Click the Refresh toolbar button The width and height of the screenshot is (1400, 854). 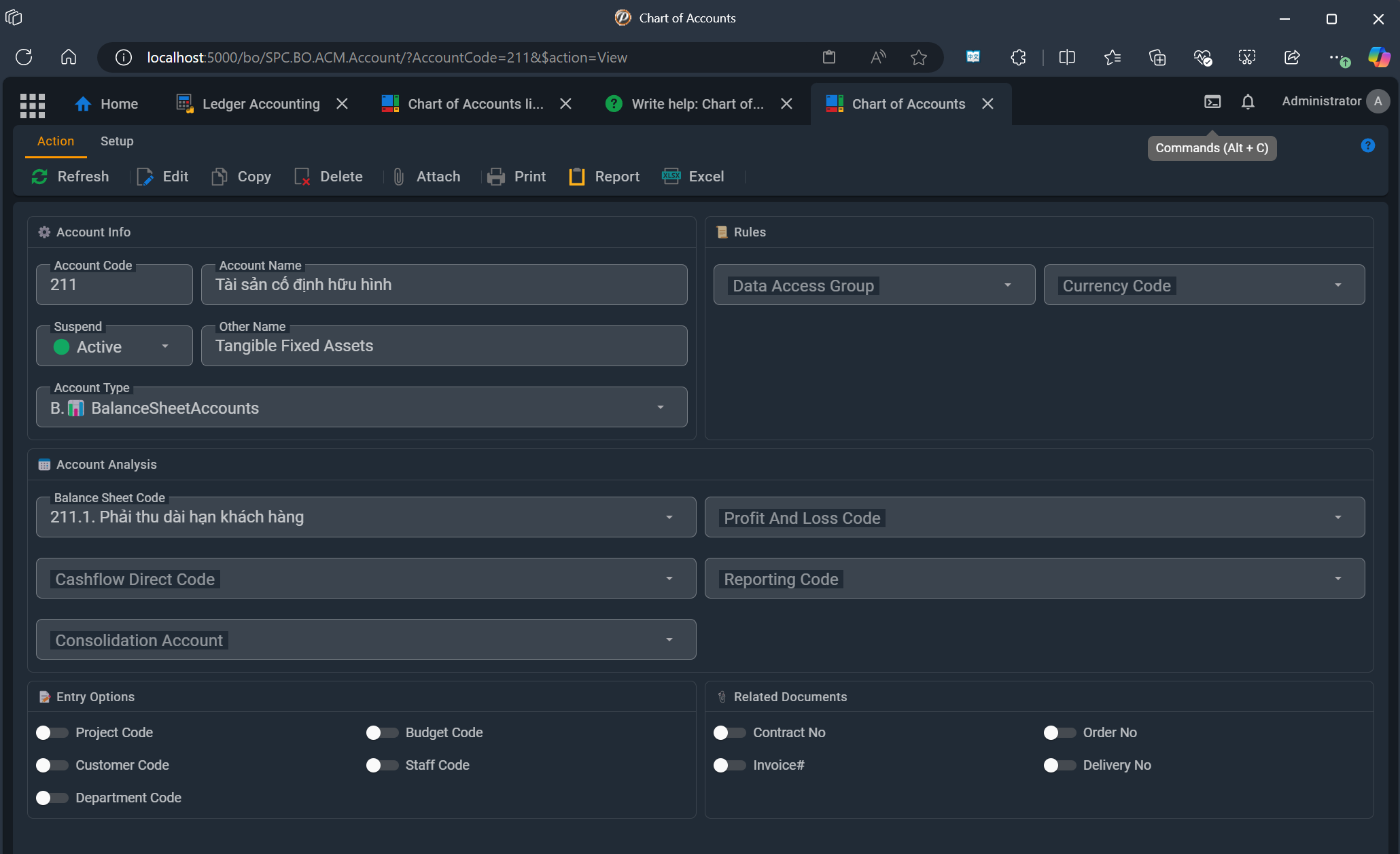tap(70, 177)
